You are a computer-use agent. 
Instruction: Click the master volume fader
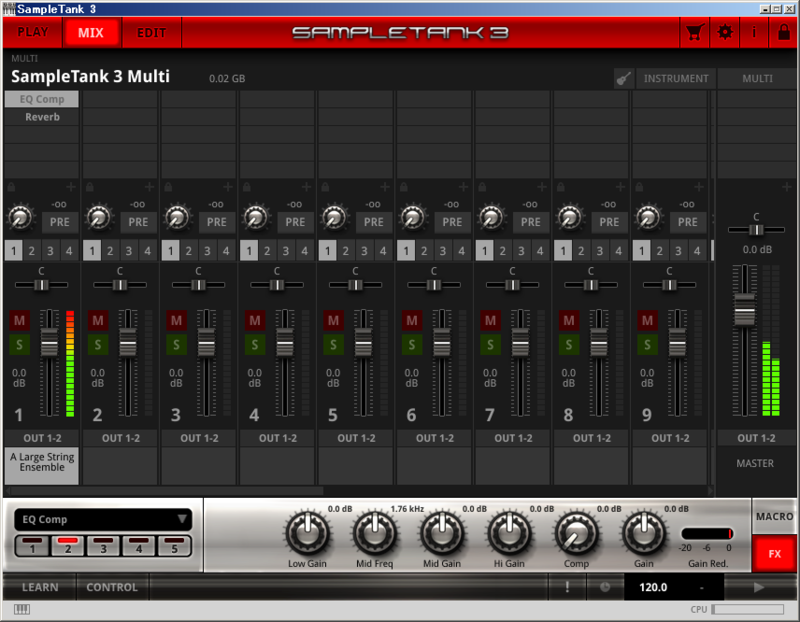pyautogui.click(x=745, y=310)
